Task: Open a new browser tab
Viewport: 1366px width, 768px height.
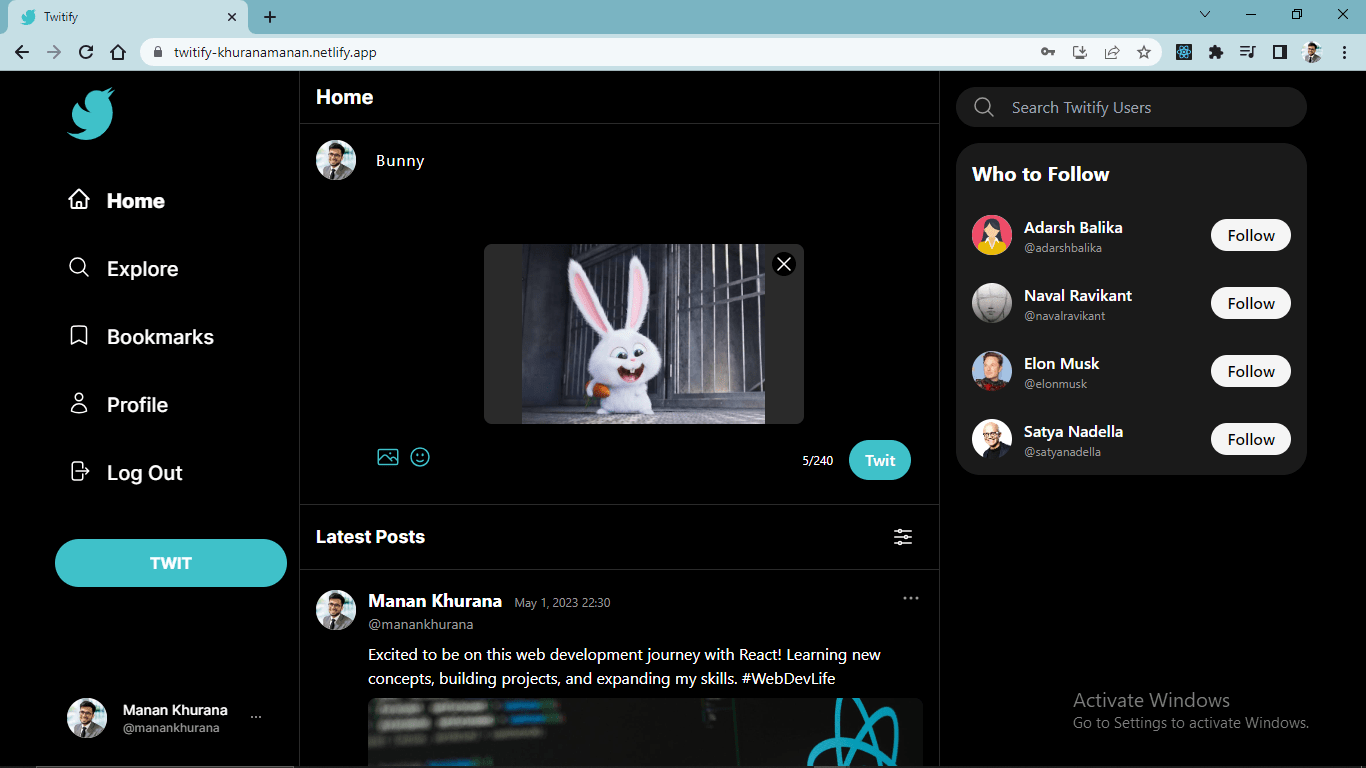Action: point(270,17)
